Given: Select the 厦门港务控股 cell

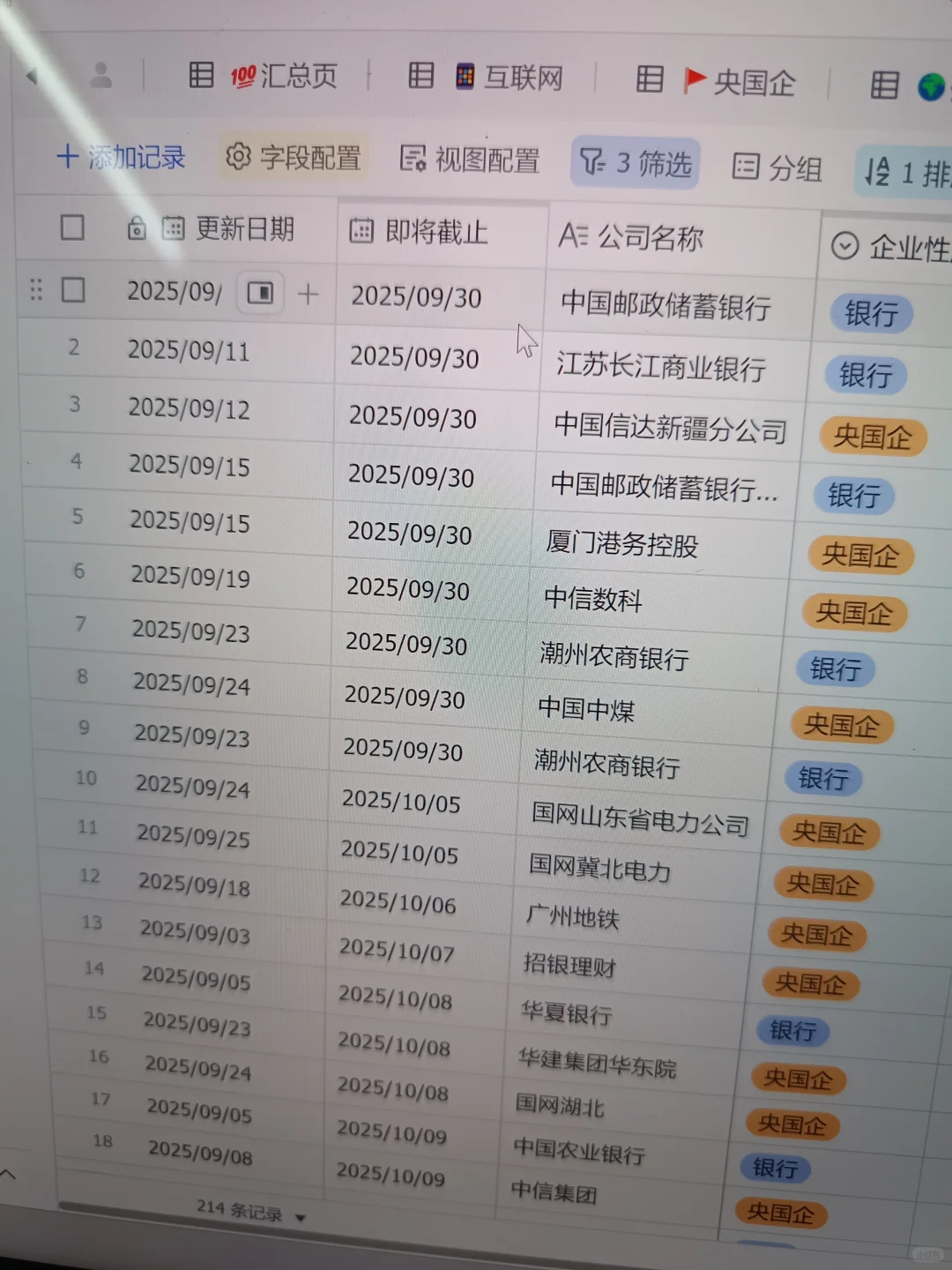Looking at the screenshot, I should (x=622, y=543).
